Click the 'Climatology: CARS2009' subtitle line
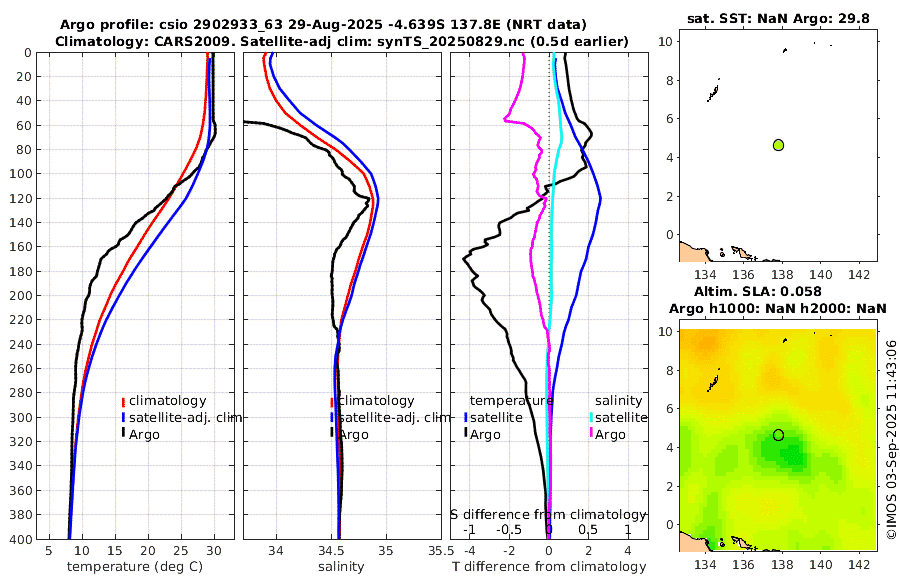900x580 pixels. 342,42
